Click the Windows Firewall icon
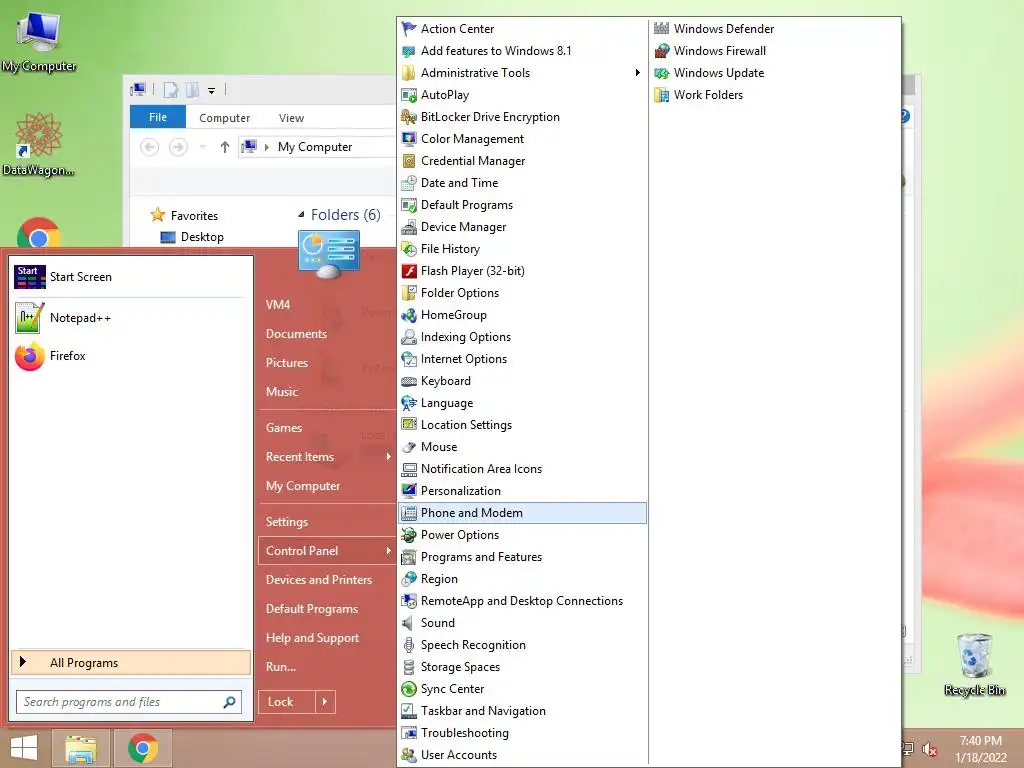Image resolution: width=1024 pixels, height=768 pixels. point(662,51)
